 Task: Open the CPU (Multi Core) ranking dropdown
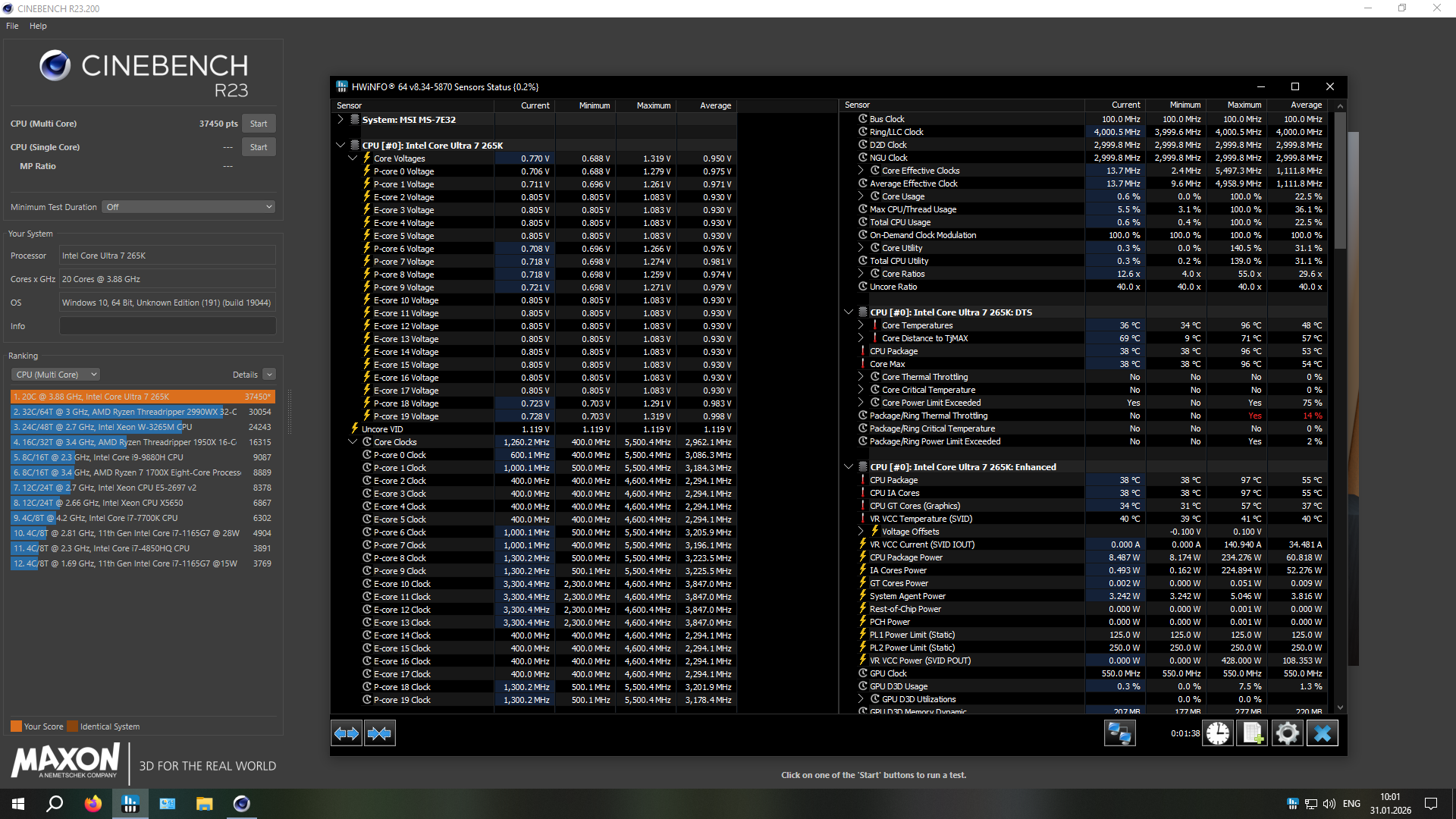(56, 375)
